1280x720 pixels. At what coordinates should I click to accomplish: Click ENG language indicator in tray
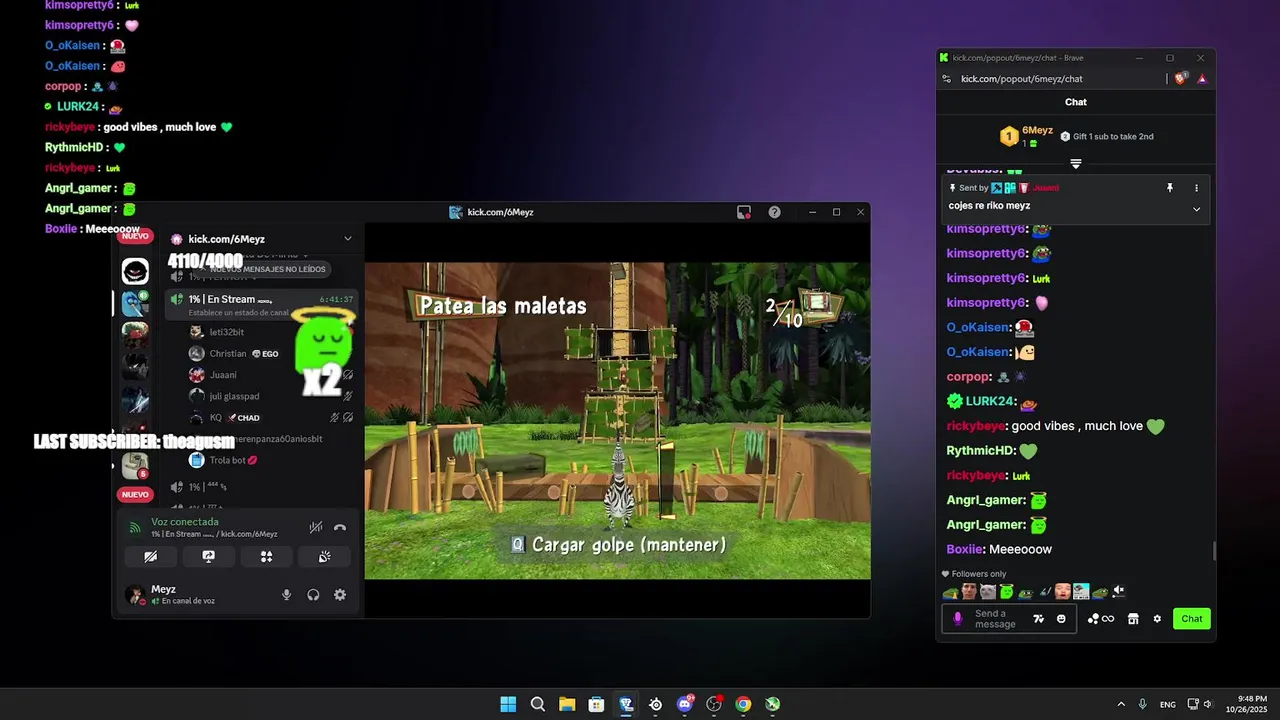(x=1168, y=704)
